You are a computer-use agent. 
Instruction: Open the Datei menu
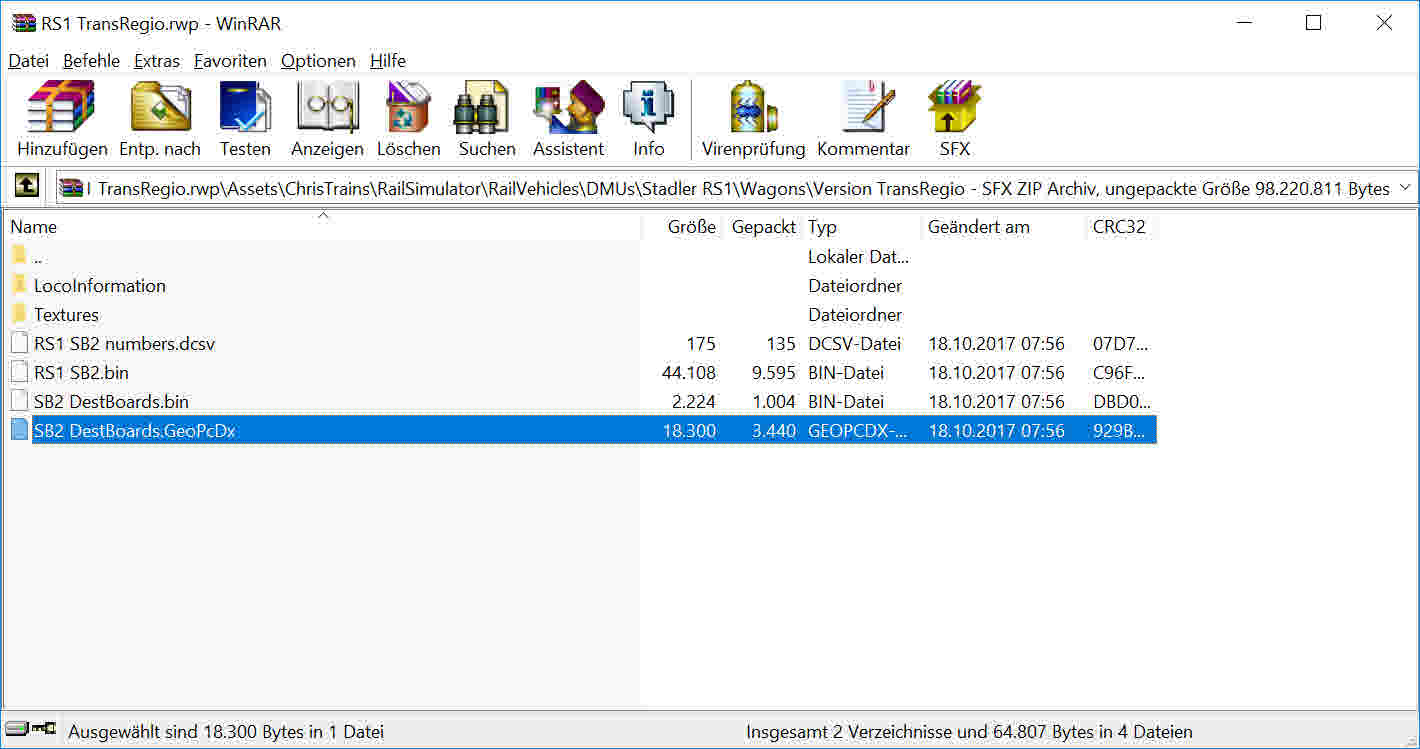pyautogui.click(x=28, y=61)
